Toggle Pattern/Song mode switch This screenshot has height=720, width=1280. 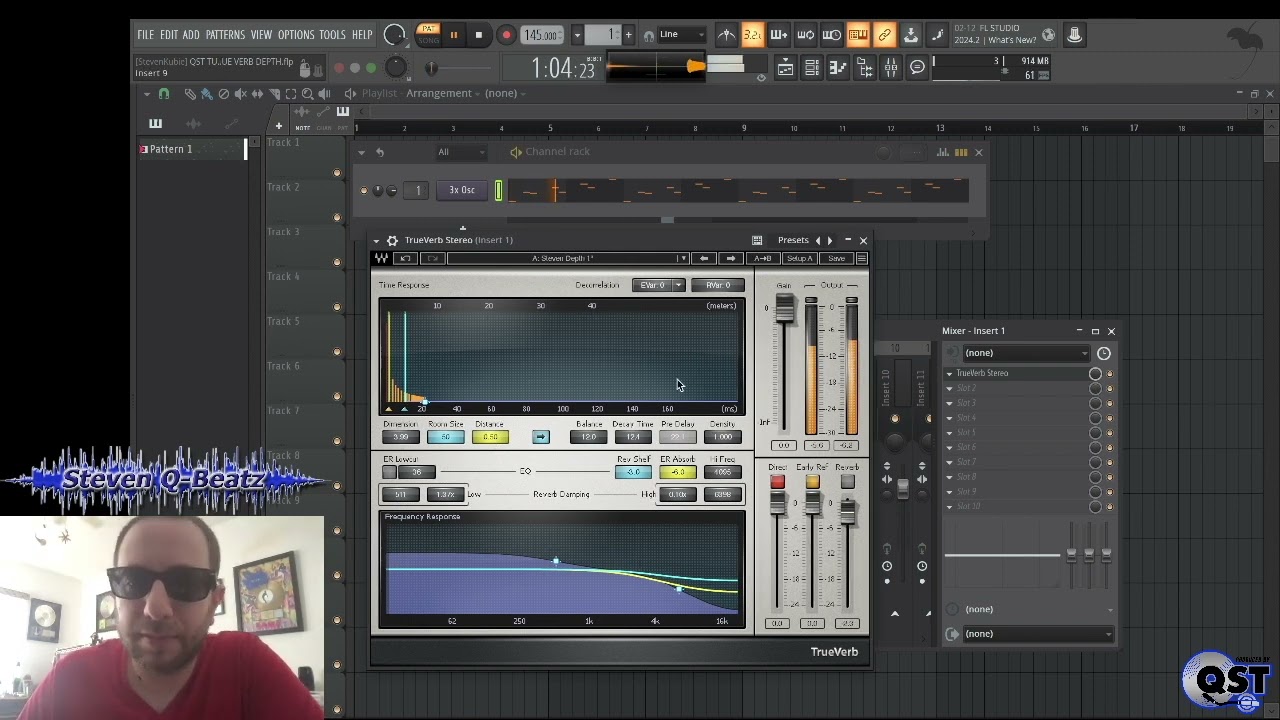[x=427, y=34]
